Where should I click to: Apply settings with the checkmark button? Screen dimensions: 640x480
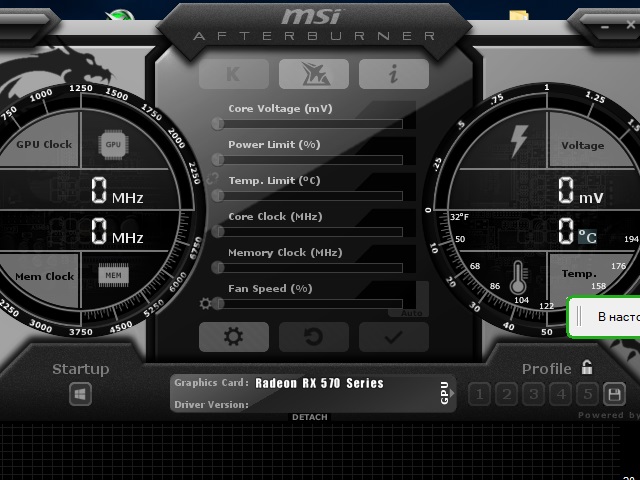click(394, 337)
